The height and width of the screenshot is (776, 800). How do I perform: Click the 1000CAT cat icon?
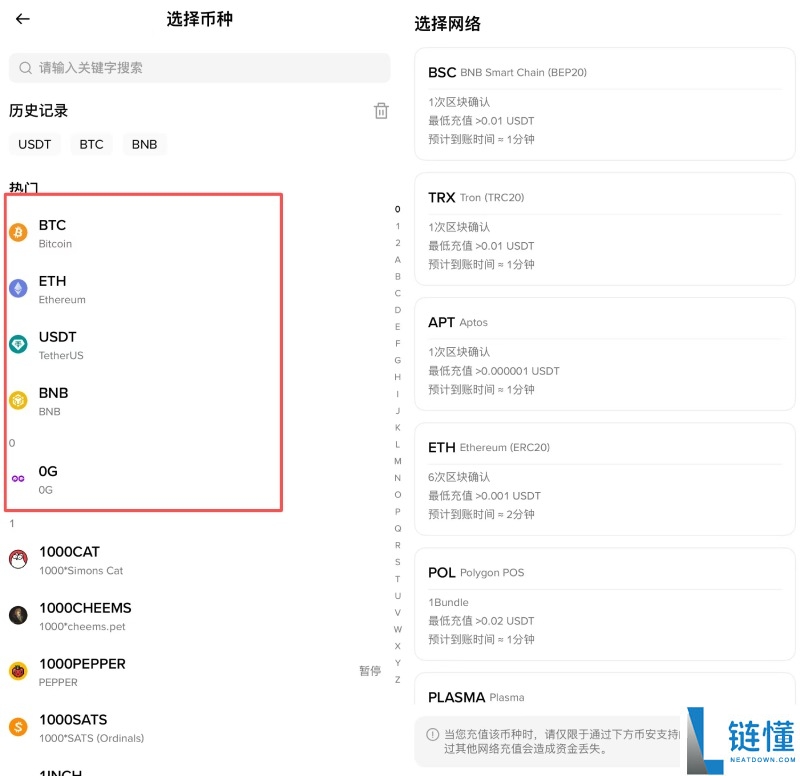pos(18,559)
